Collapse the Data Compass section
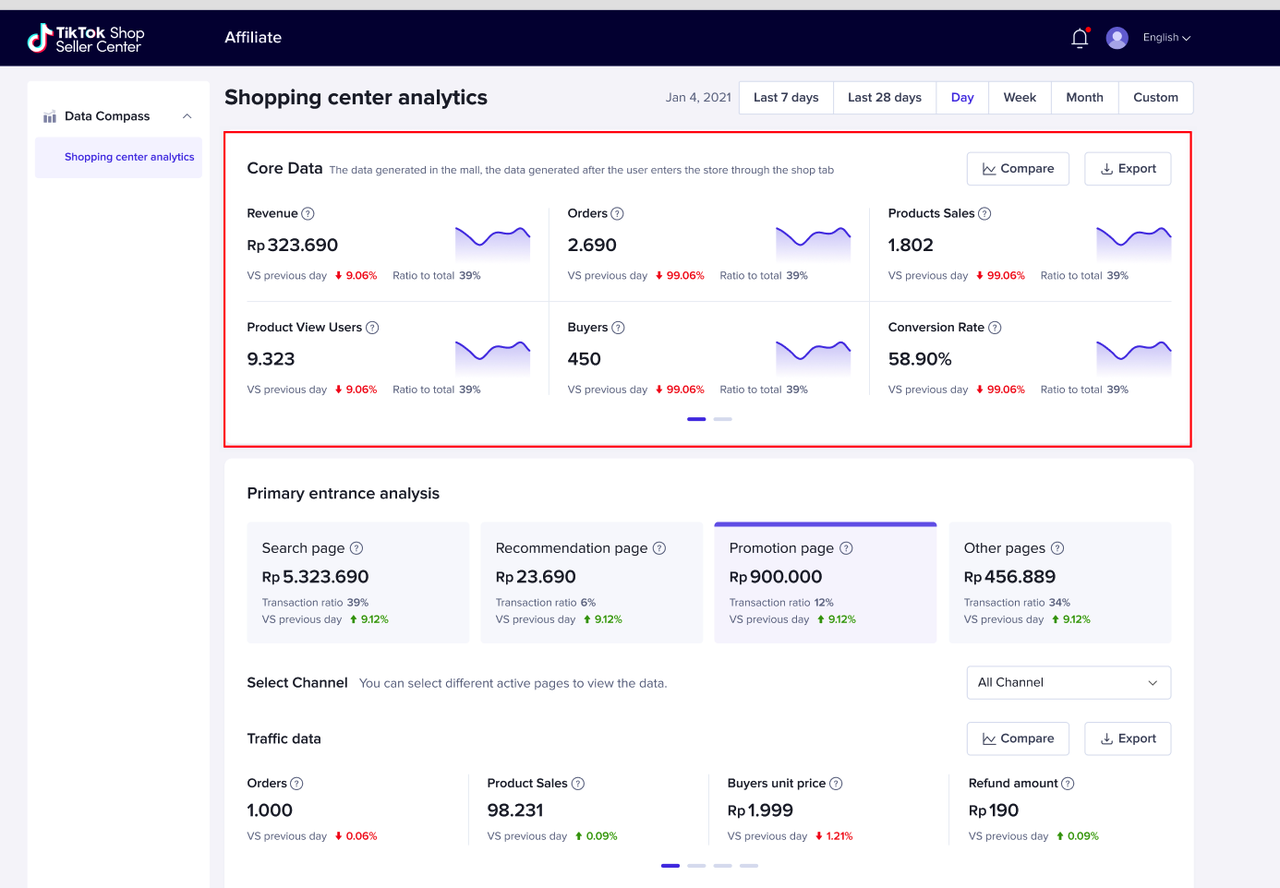Viewport: 1280px width, 888px height. coord(187,117)
